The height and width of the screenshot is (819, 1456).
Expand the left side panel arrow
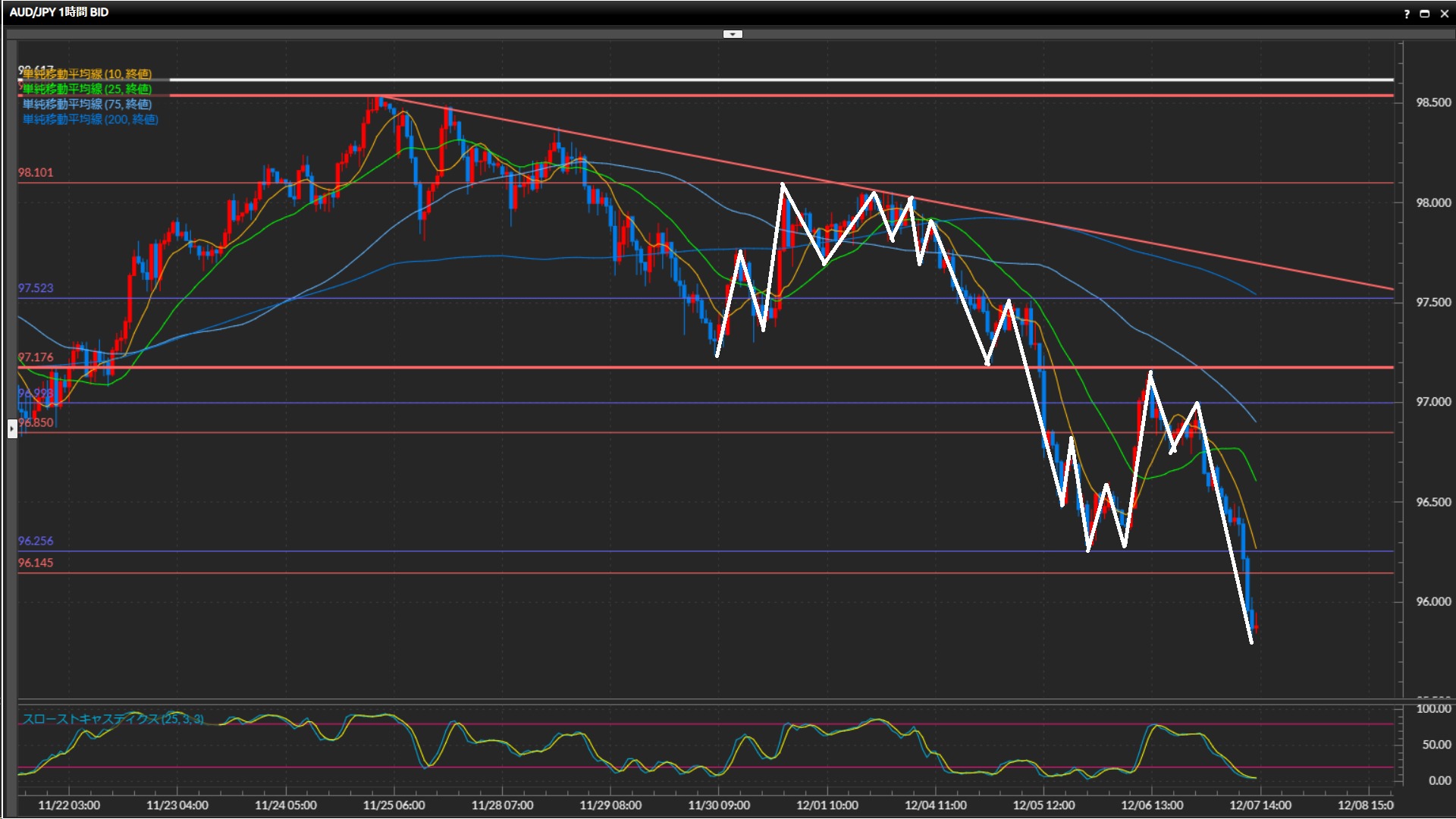tap(12, 429)
